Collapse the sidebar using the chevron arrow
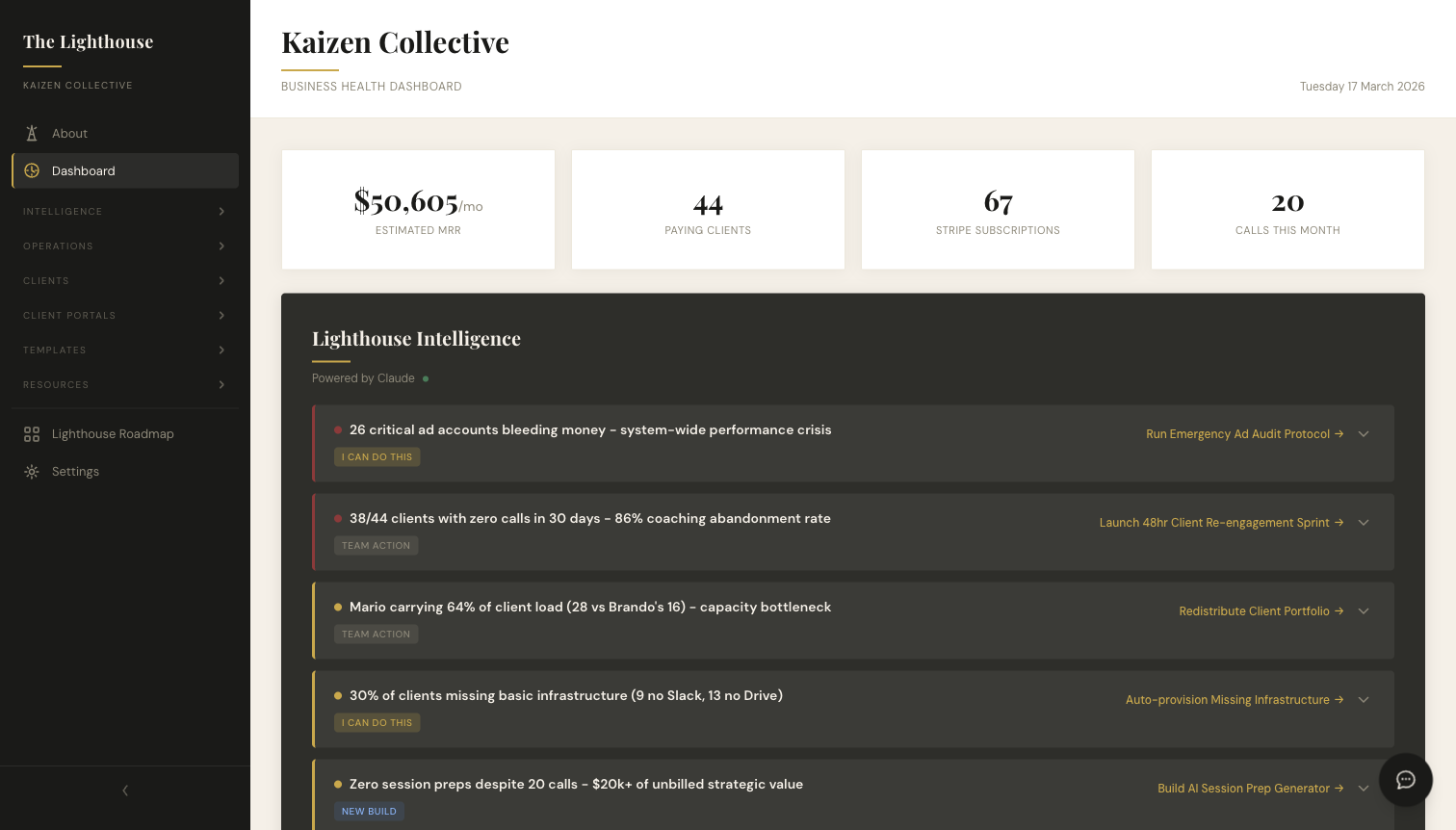This screenshot has height=830, width=1456. [125, 790]
